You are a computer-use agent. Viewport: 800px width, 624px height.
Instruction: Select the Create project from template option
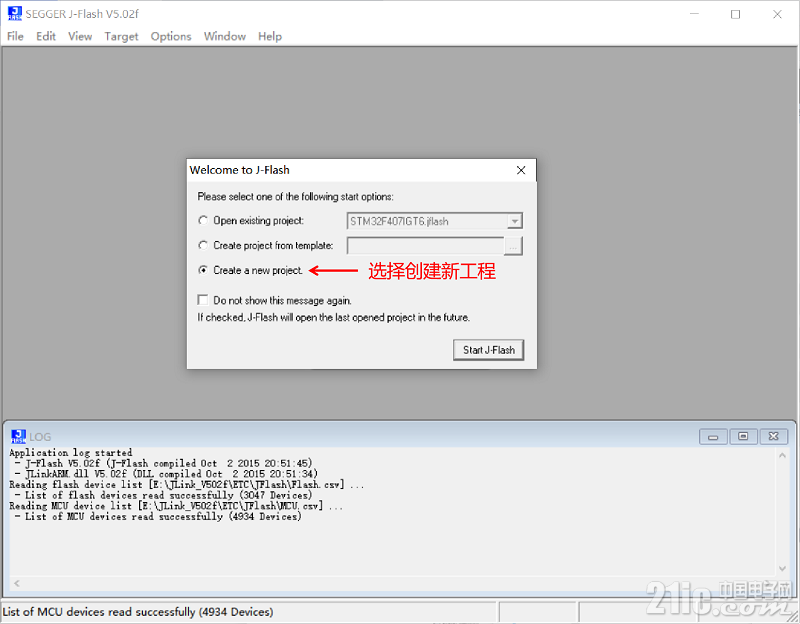(203, 245)
